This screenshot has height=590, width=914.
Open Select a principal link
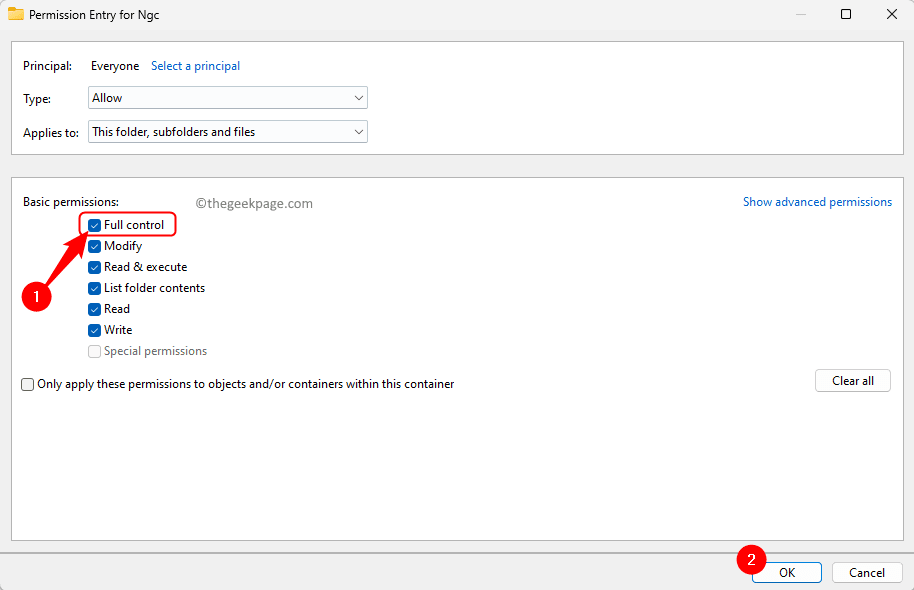(x=195, y=65)
